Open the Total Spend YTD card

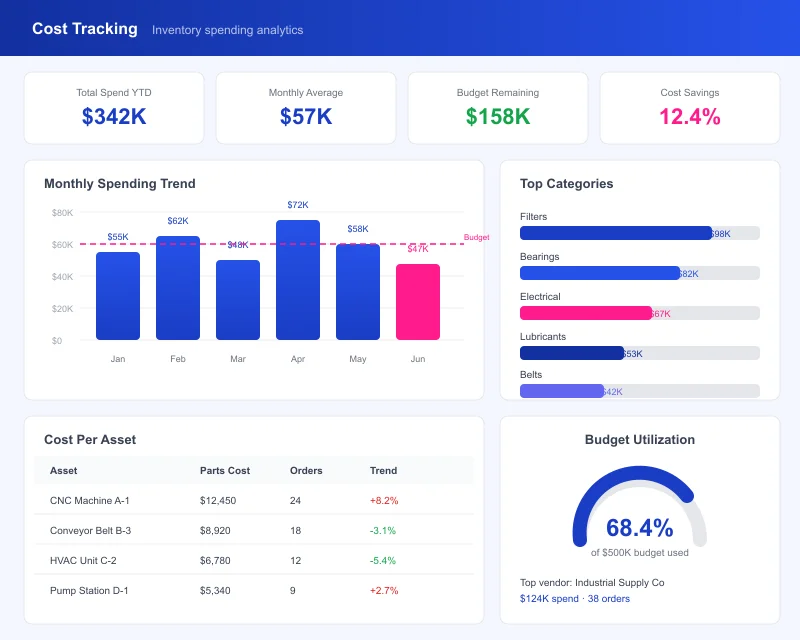point(113,105)
